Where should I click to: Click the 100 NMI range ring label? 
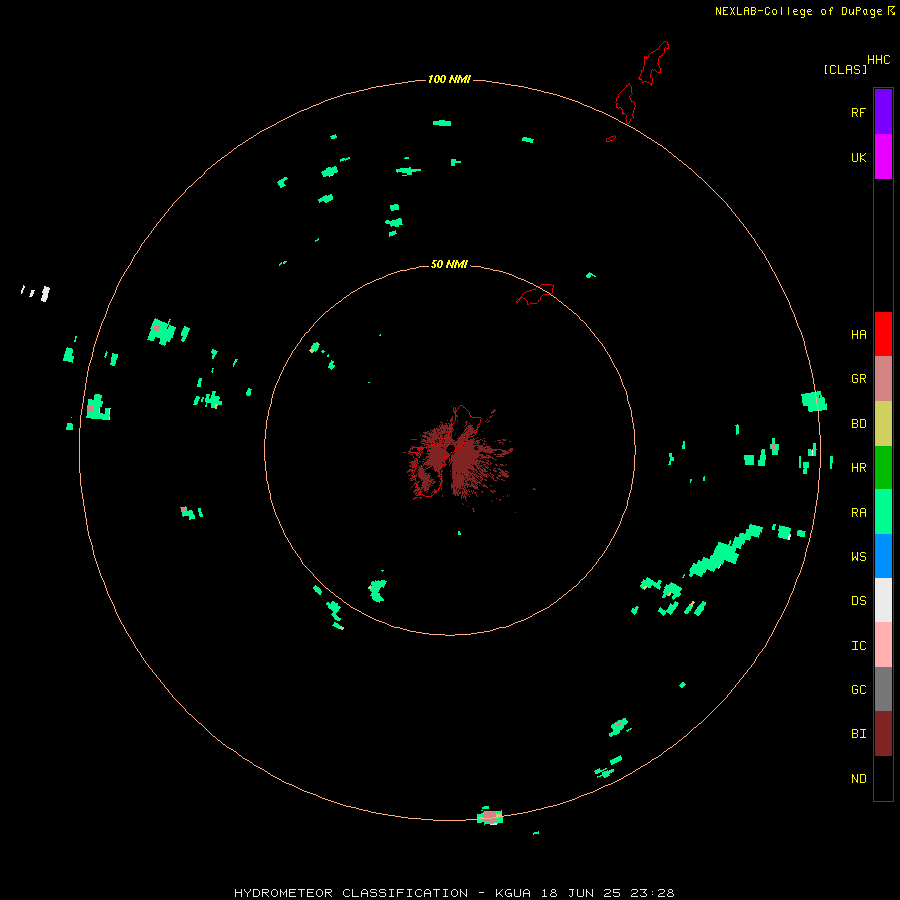[449, 79]
